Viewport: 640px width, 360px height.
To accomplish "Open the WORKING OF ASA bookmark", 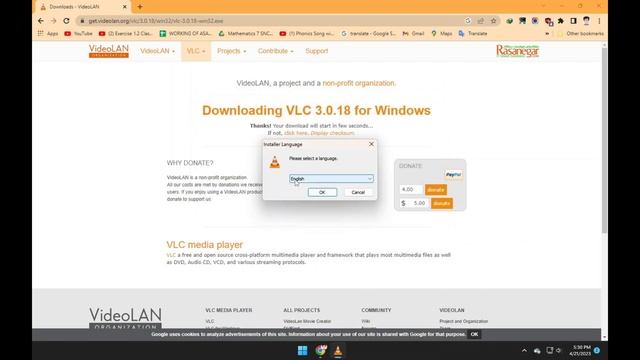I will [x=186, y=33].
